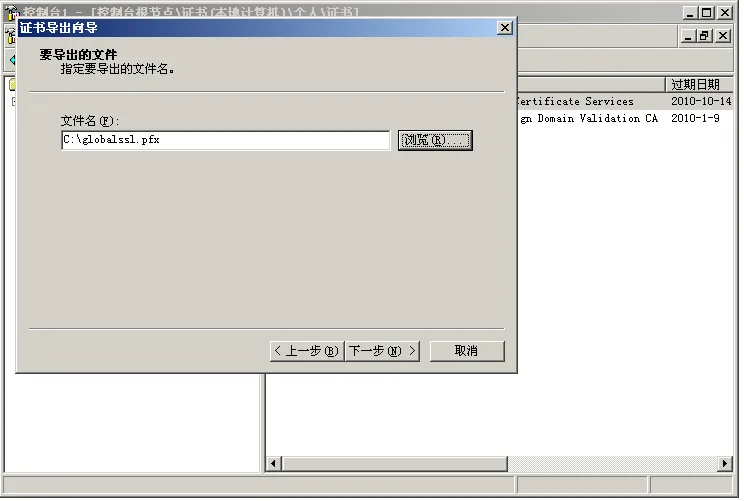Select the folder icon in the tree pane
The width and height of the screenshot is (744, 501).
[12, 84]
